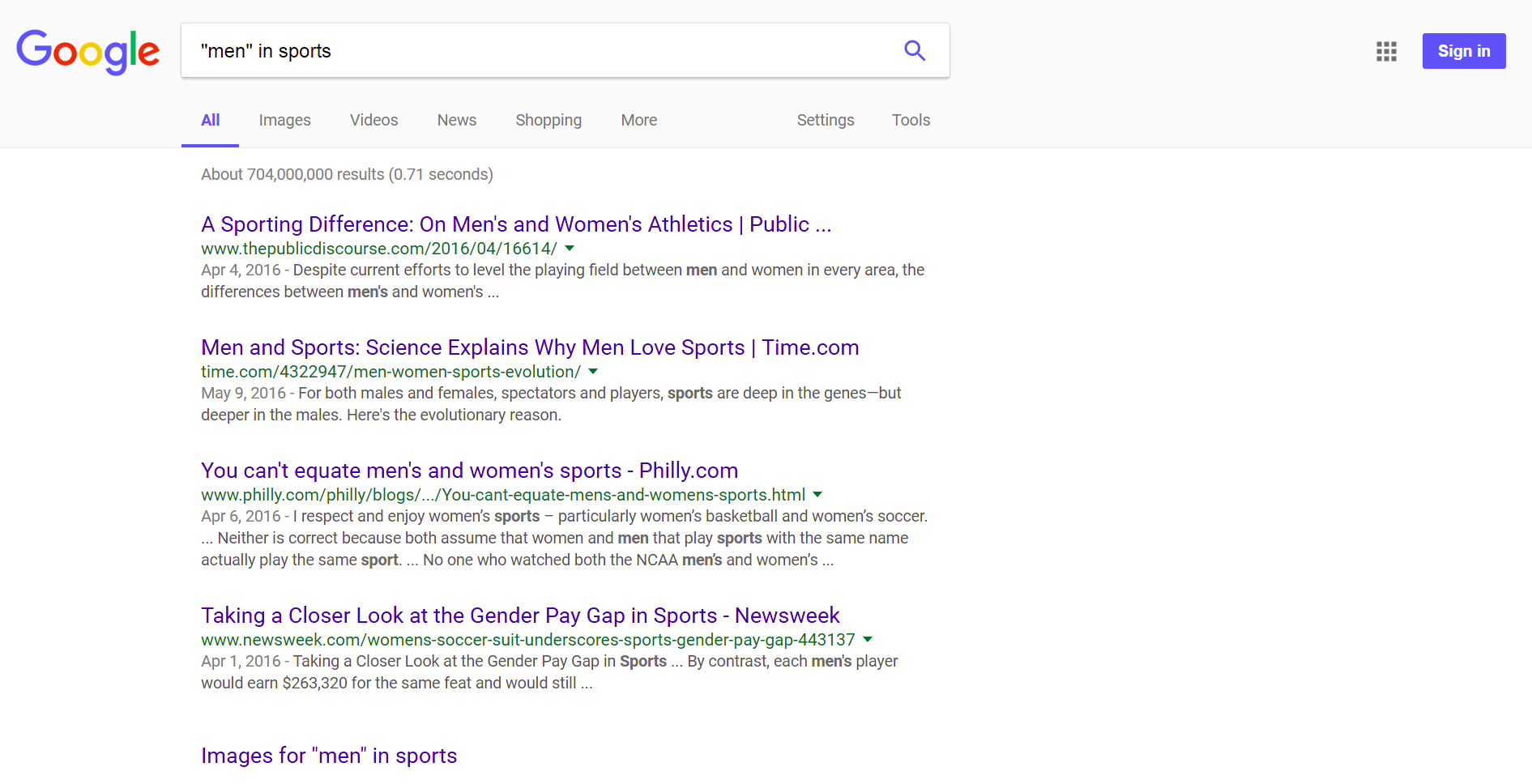Select the All results tab
Image resolution: width=1532 pixels, height=784 pixels.
point(210,120)
